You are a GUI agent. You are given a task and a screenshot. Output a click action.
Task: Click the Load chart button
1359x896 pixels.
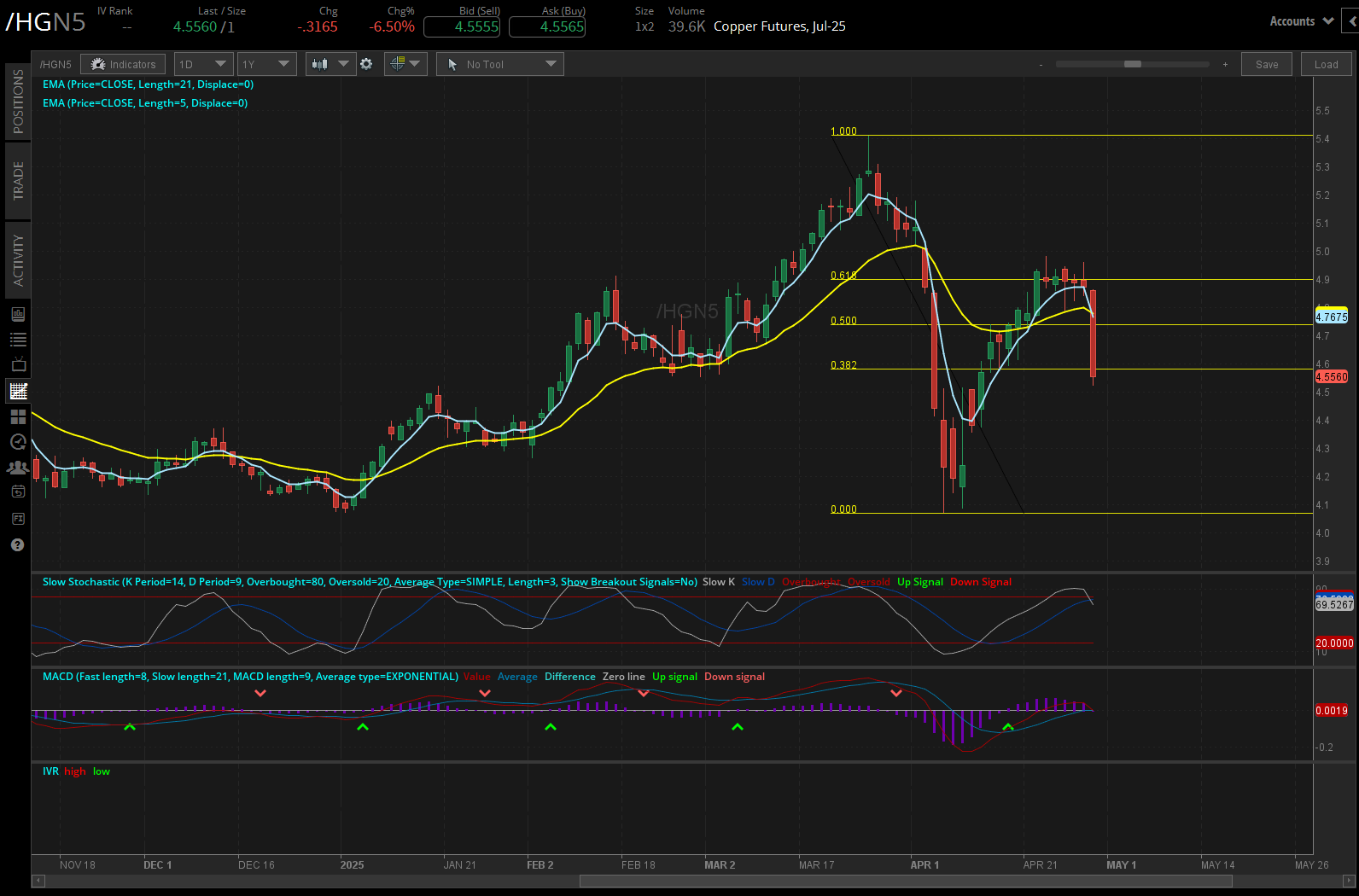click(x=1326, y=64)
